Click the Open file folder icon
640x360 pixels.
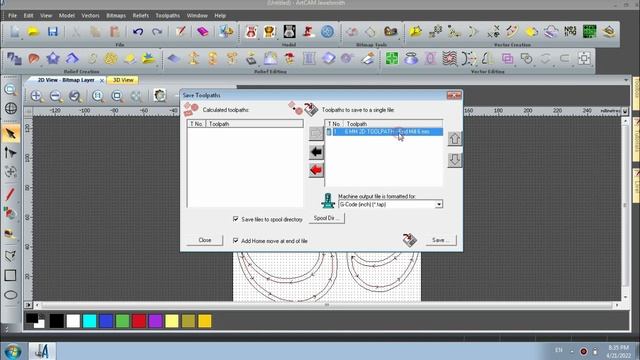pos(33,32)
